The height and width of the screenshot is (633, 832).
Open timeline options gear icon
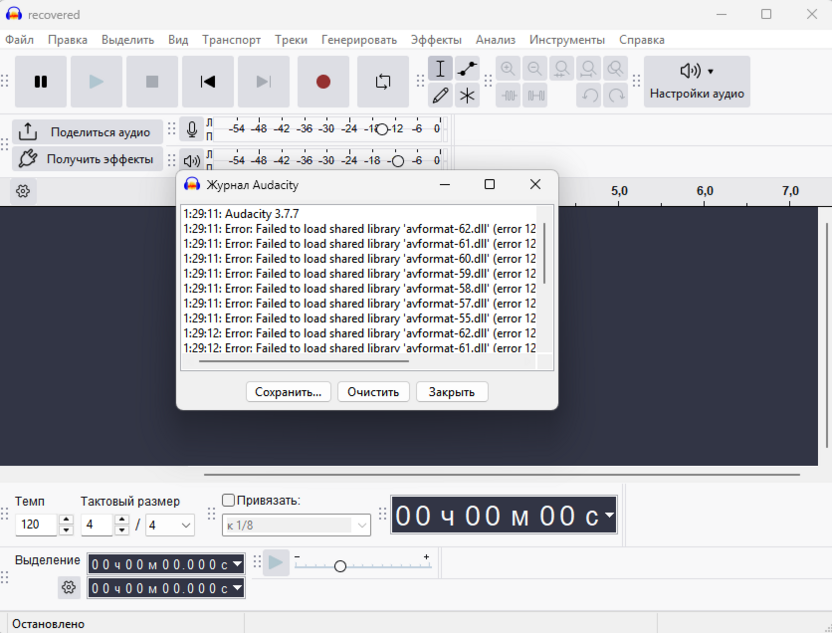coord(23,191)
